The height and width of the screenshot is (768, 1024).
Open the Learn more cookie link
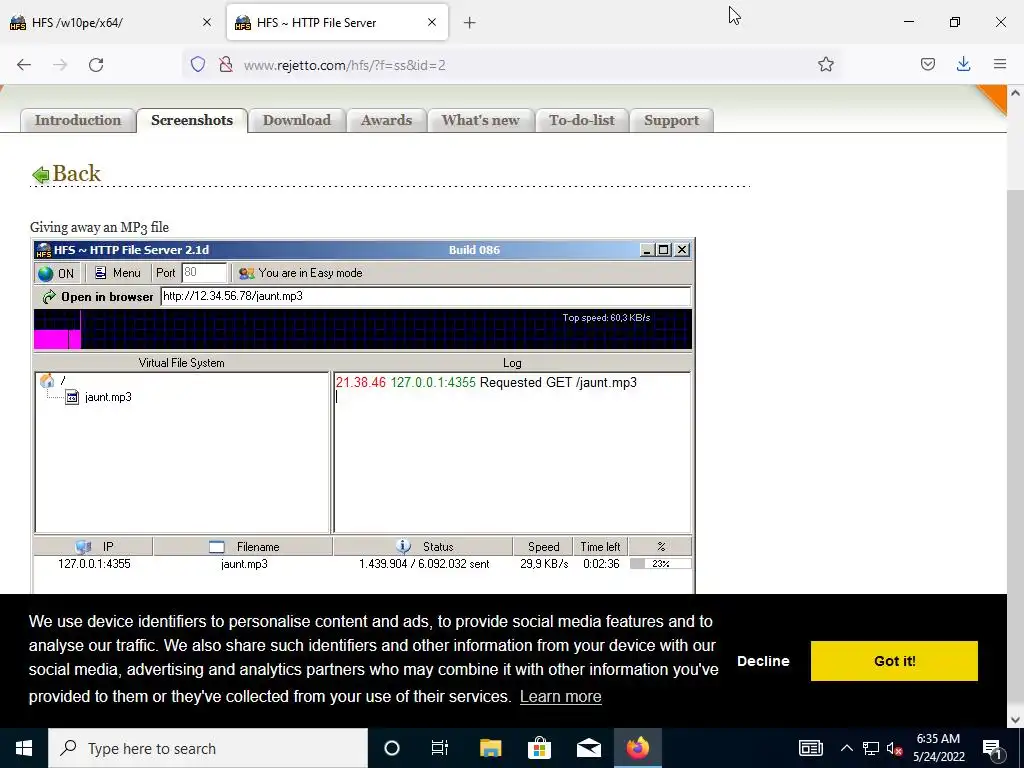click(x=560, y=697)
